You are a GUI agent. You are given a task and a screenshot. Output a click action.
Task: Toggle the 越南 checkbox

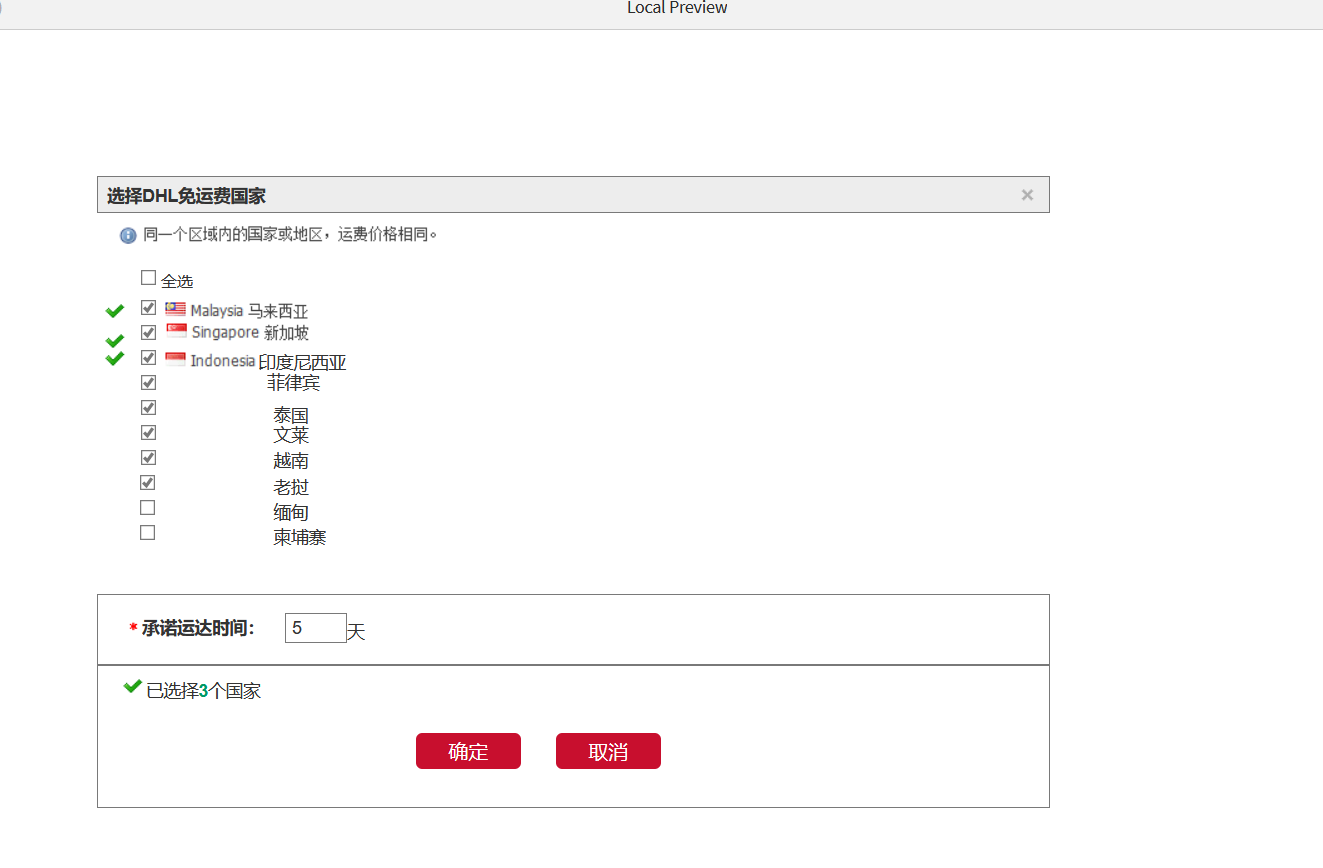click(148, 458)
